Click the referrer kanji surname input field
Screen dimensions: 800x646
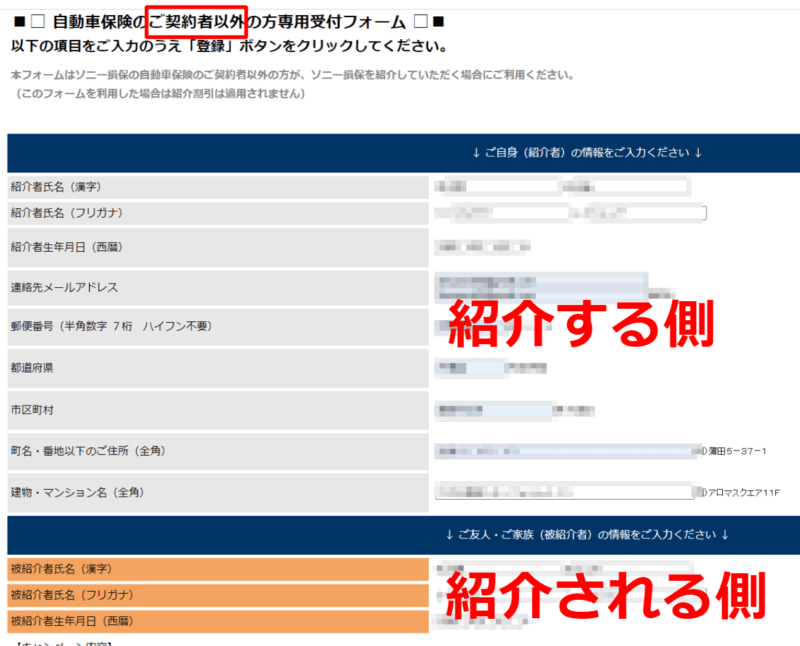[x=495, y=186]
